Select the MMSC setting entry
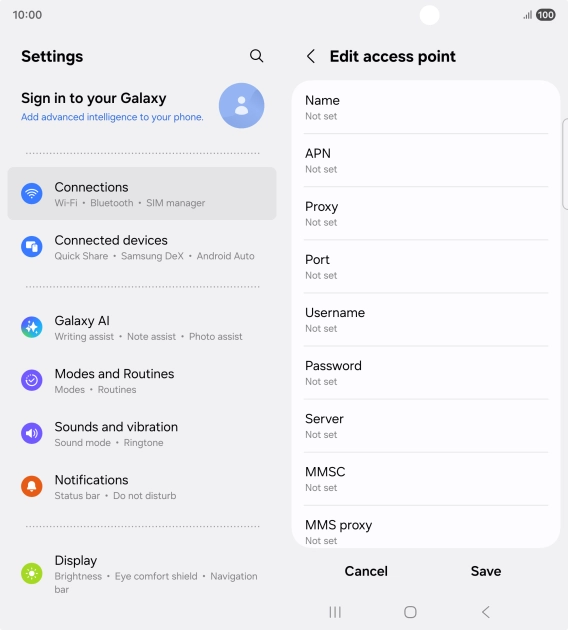568x630 pixels. (426, 479)
